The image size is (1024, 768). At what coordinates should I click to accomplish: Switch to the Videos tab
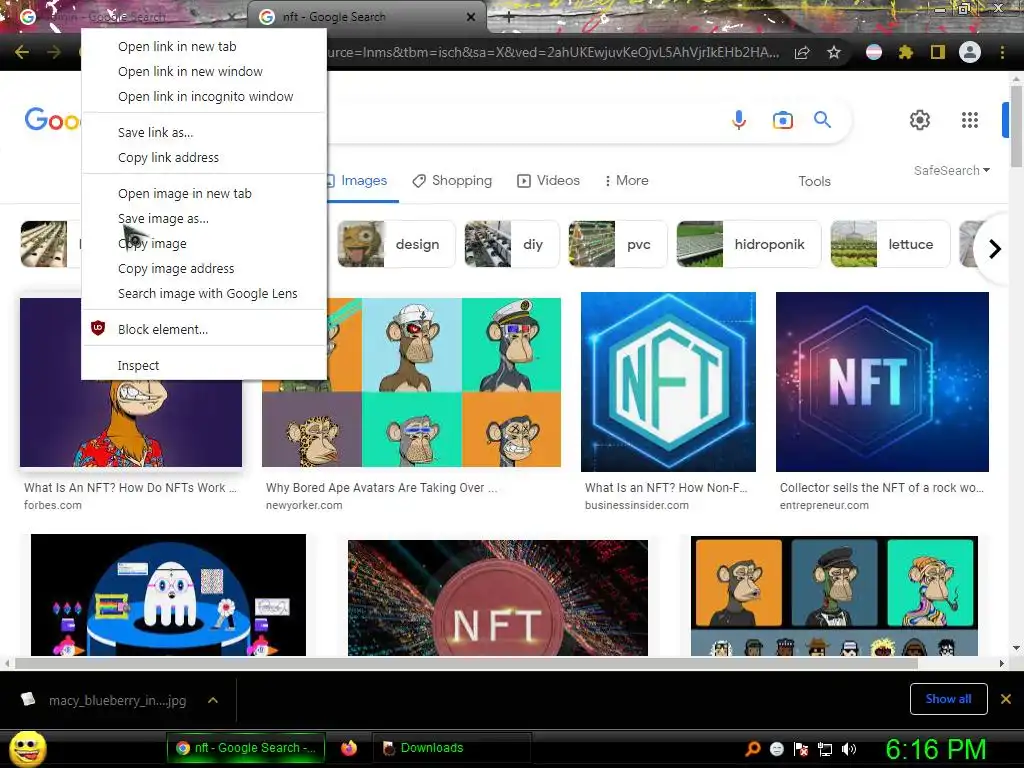[549, 180]
